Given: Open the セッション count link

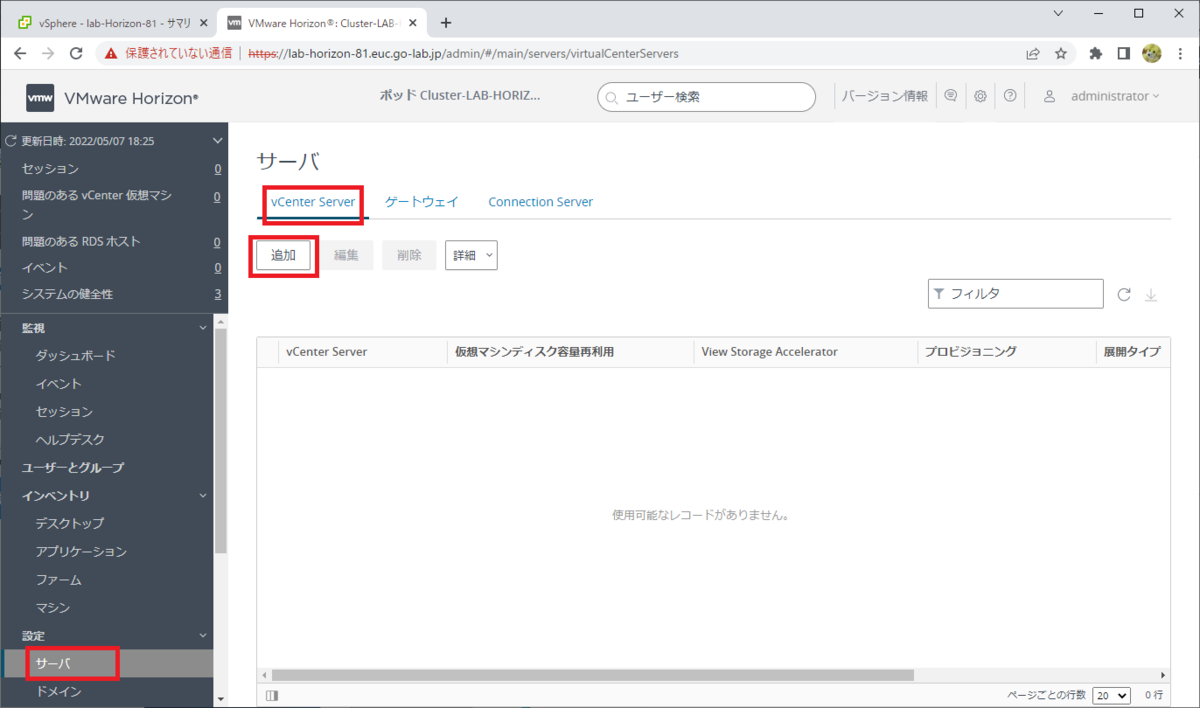Looking at the screenshot, I should [218, 169].
